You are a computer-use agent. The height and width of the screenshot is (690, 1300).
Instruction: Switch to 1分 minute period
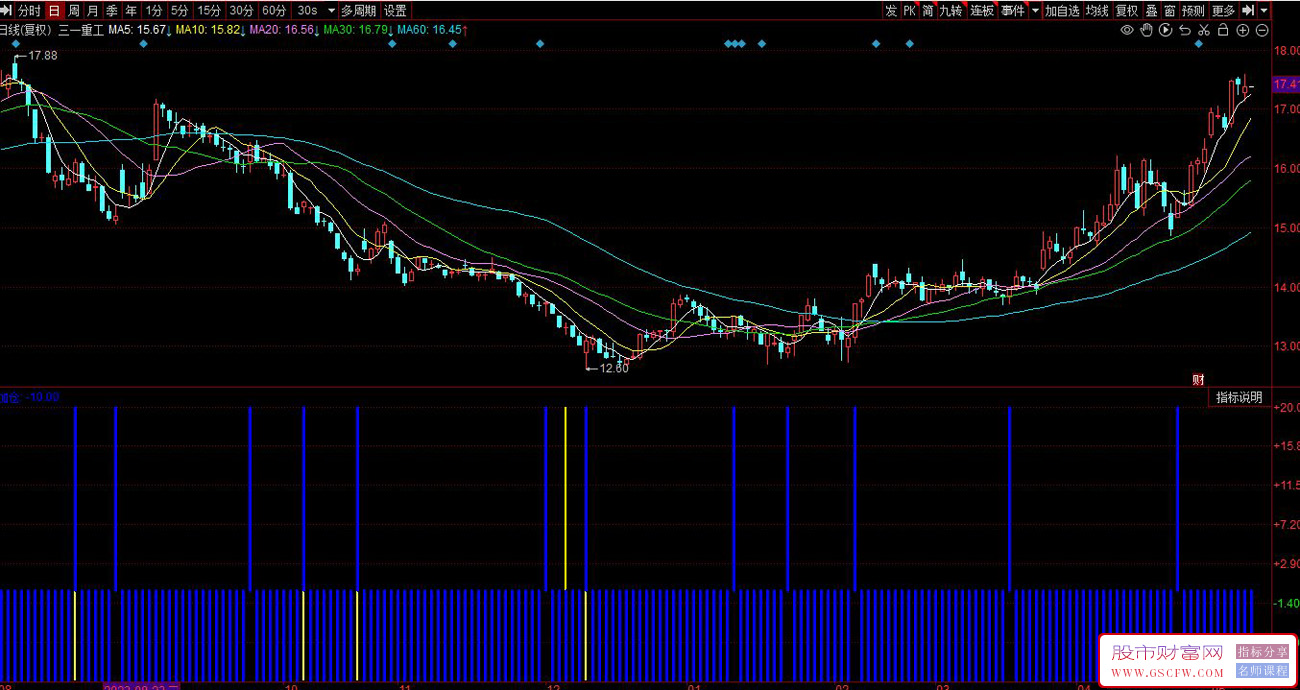click(x=153, y=10)
